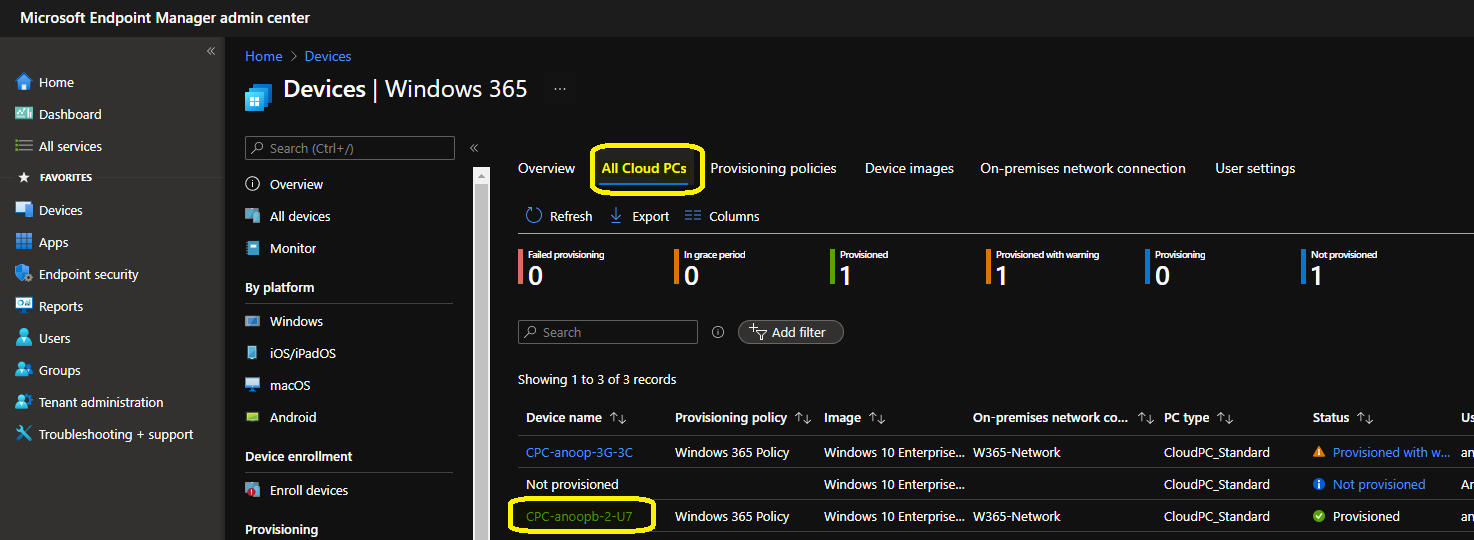Click the Add filter button
The image size is (1474, 540).
[790, 332]
